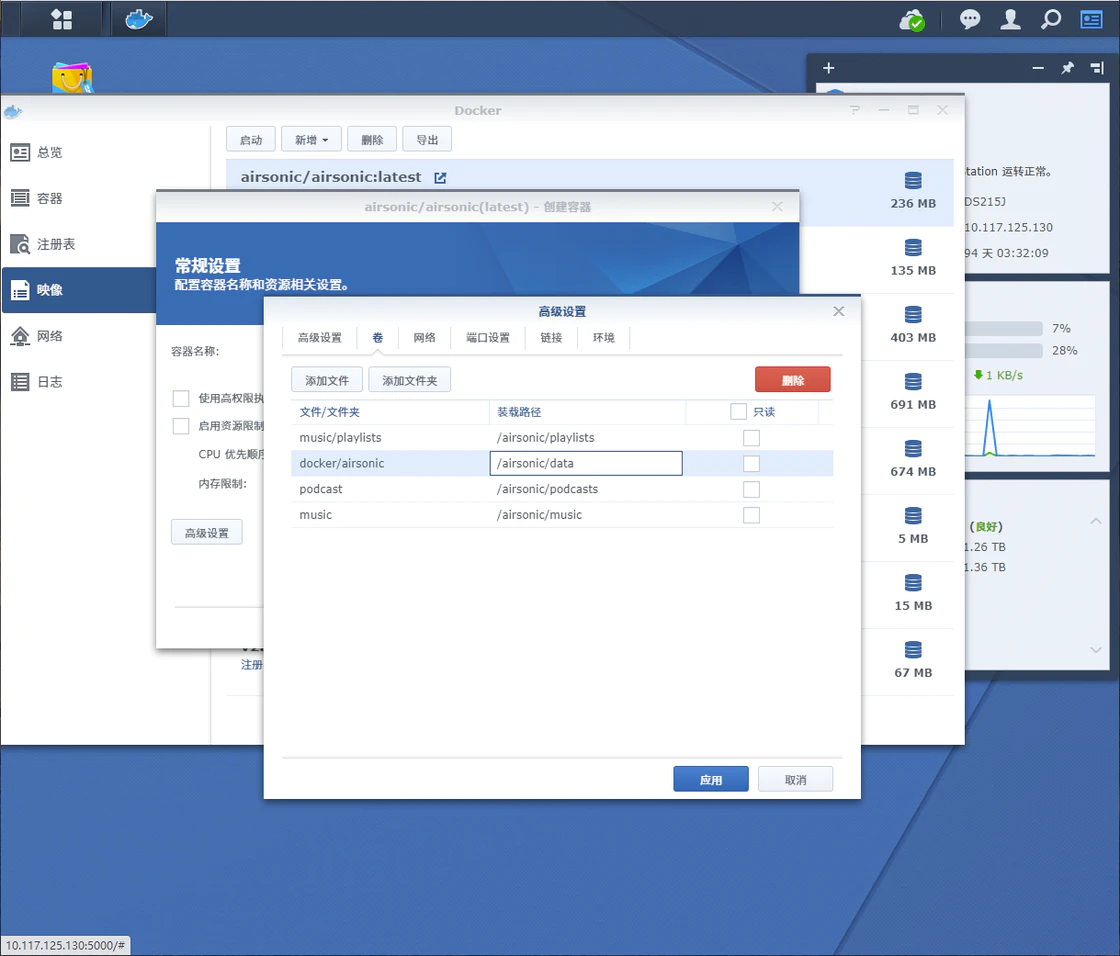This screenshot has width=1120, height=956.
Task: Open the user account options icon
Action: [1011, 19]
